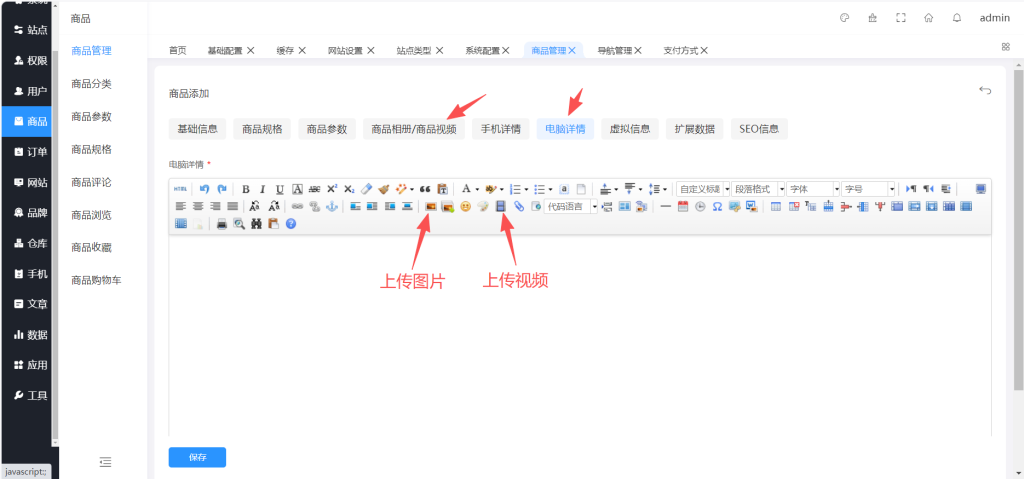The height and width of the screenshot is (479, 1024).
Task: Open 商品评论 in the side menu
Action: point(91,182)
